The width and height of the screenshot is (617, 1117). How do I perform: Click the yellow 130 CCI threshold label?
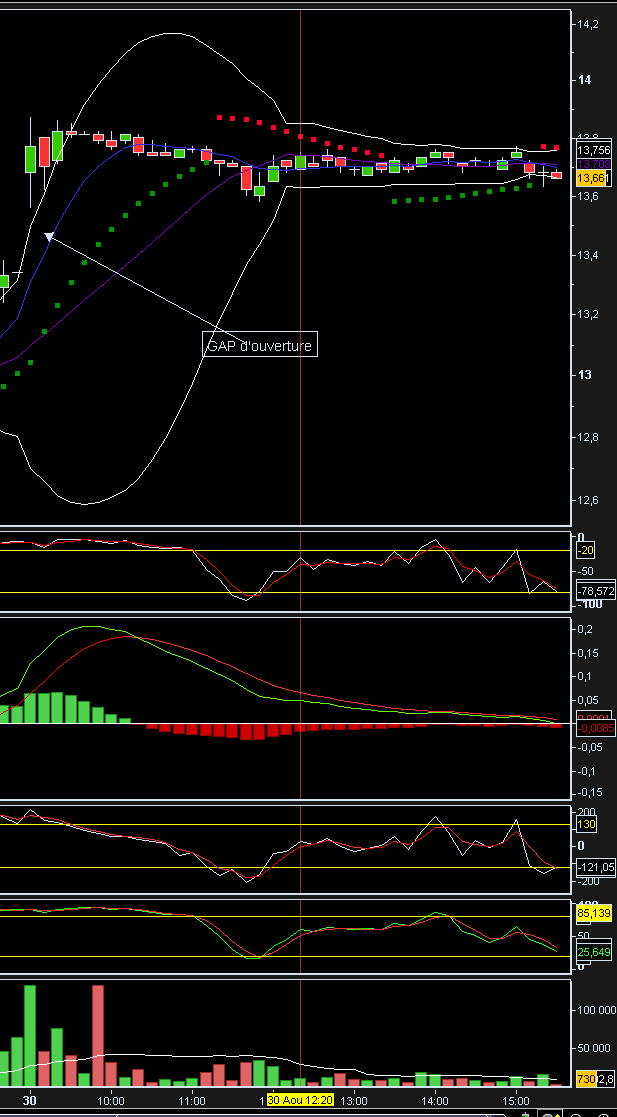[586, 824]
